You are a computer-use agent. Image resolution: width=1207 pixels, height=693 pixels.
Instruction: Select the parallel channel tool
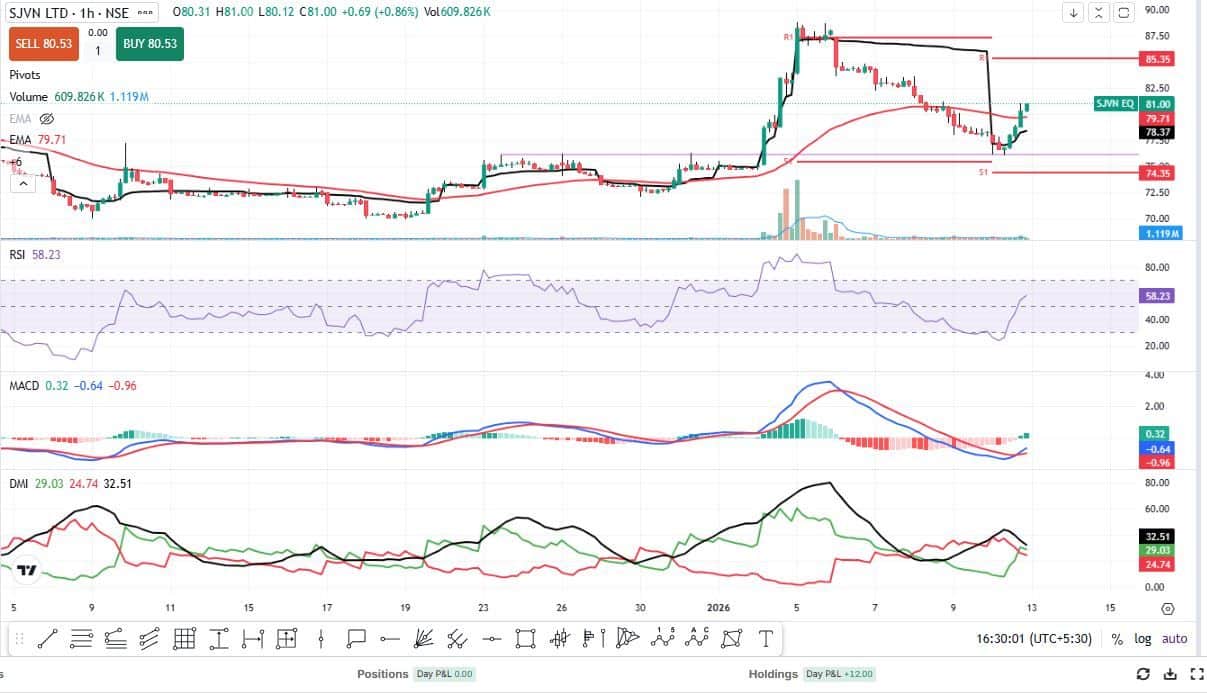pyautogui.click(x=149, y=638)
